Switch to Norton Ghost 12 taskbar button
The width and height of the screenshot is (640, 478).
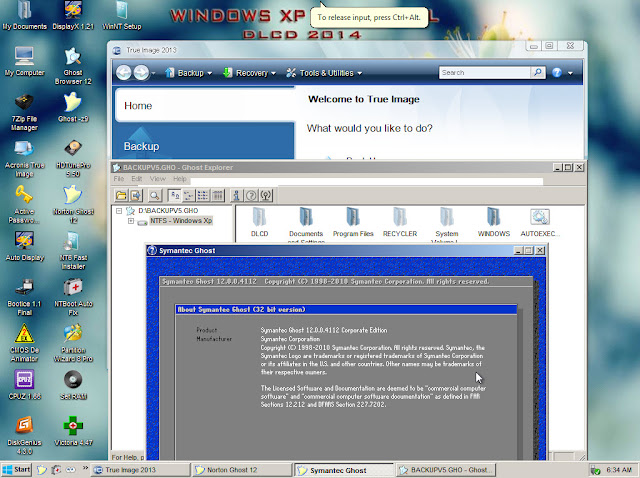(242, 470)
